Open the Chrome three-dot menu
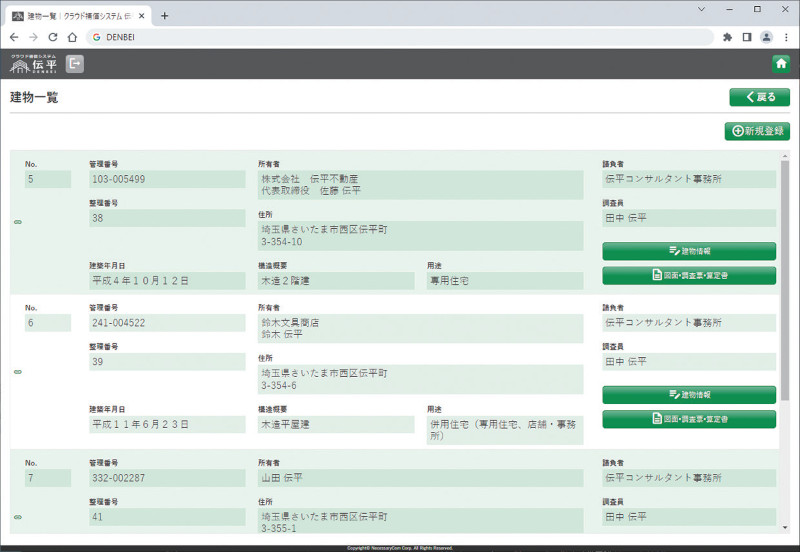 coord(785,37)
